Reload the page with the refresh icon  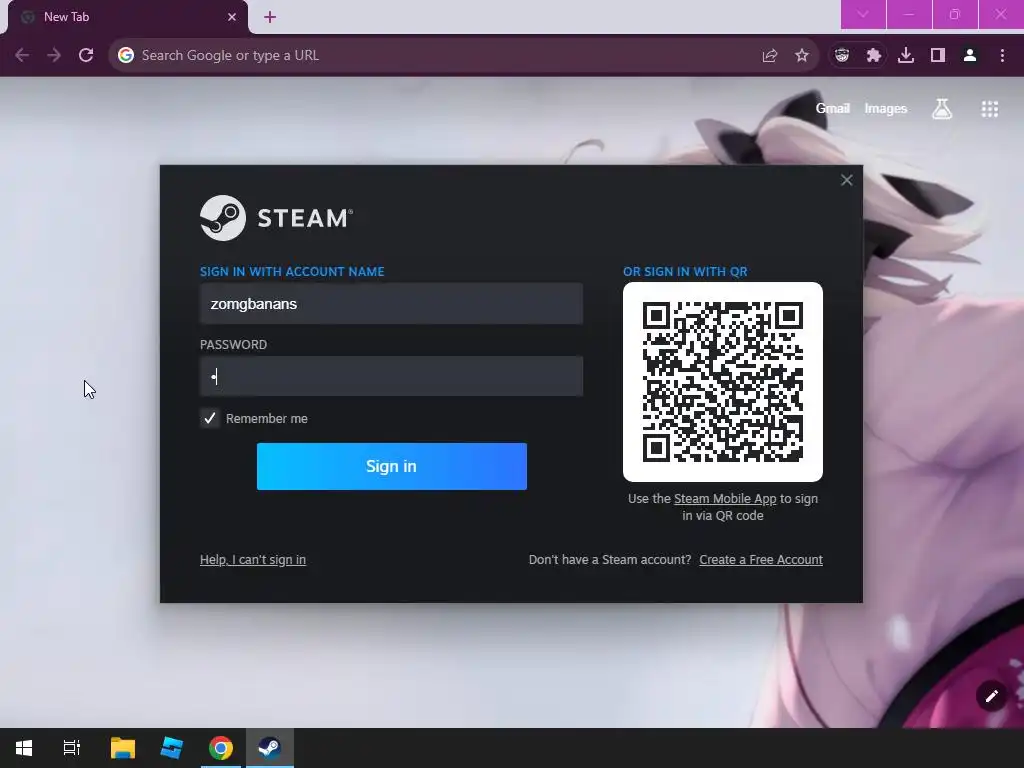click(x=86, y=56)
